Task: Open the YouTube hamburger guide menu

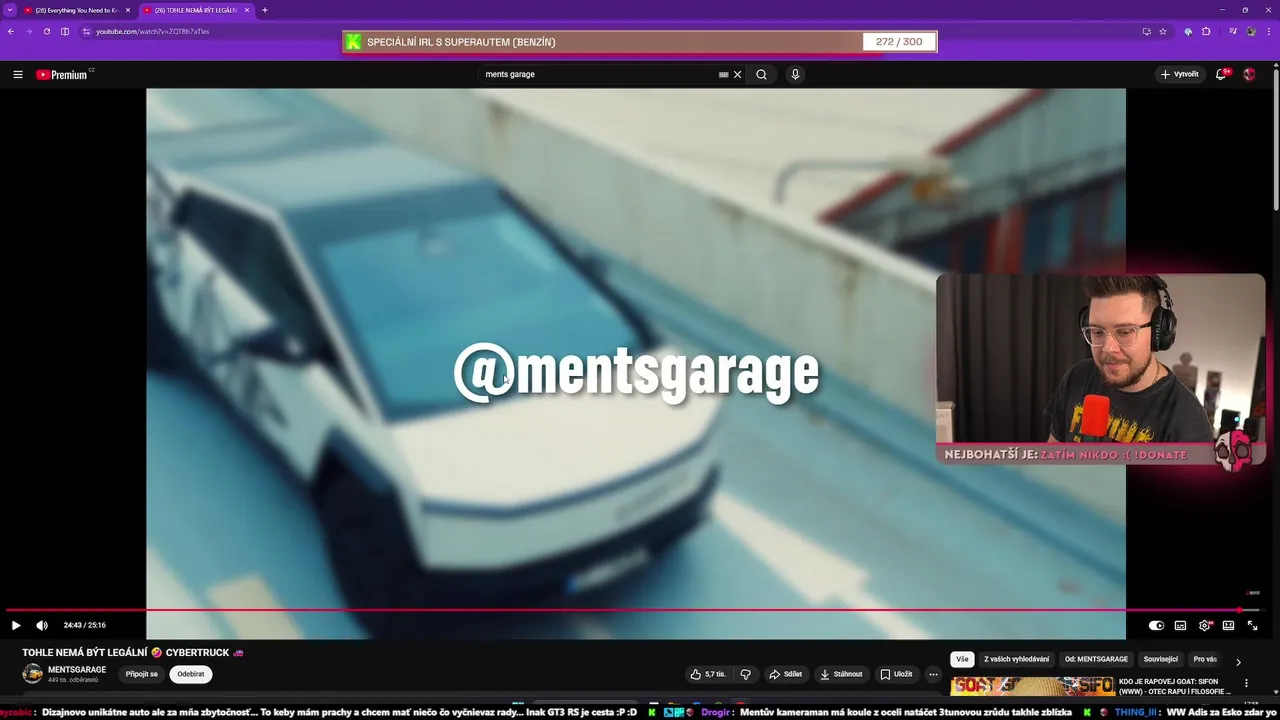Action: click(x=18, y=74)
